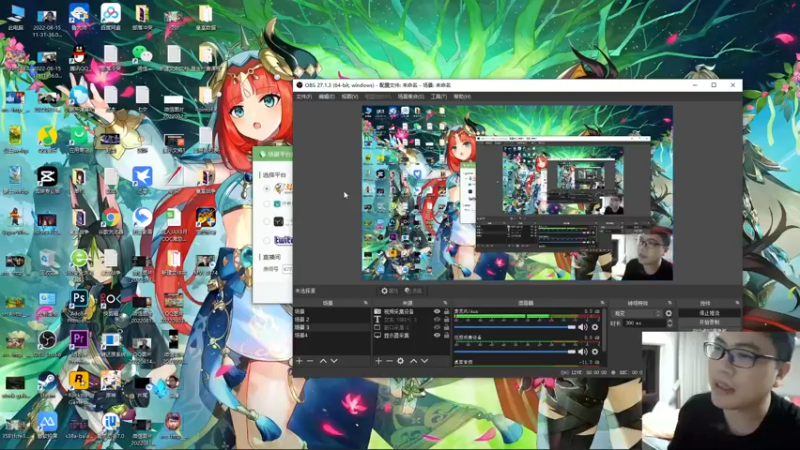The width and height of the screenshot is (800, 450).
Task: Open the 文件(F) menu in OBS
Action: [303, 96]
